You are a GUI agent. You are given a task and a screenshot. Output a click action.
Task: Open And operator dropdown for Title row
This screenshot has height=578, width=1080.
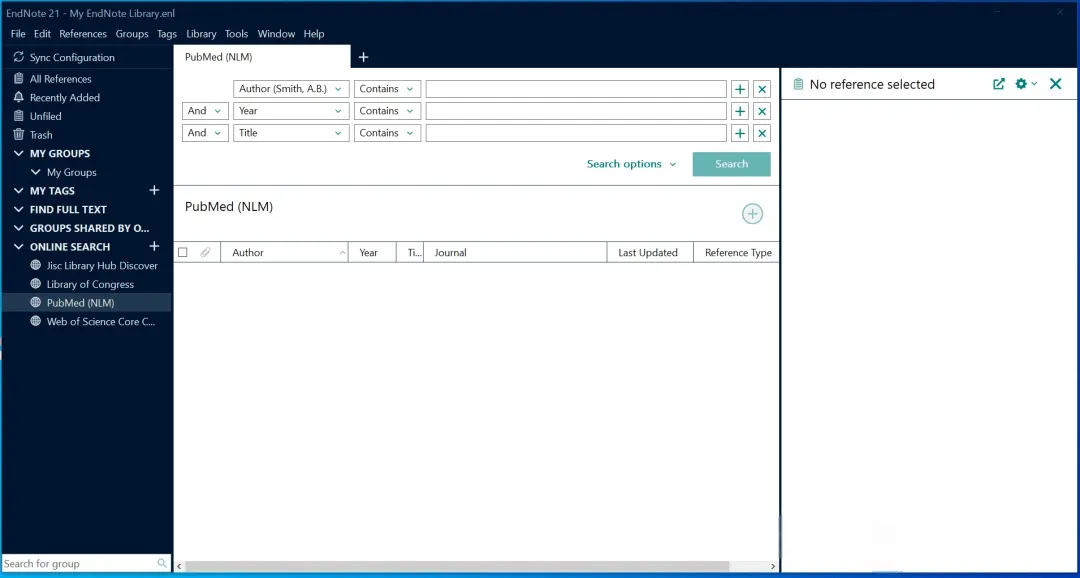click(205, 133)
